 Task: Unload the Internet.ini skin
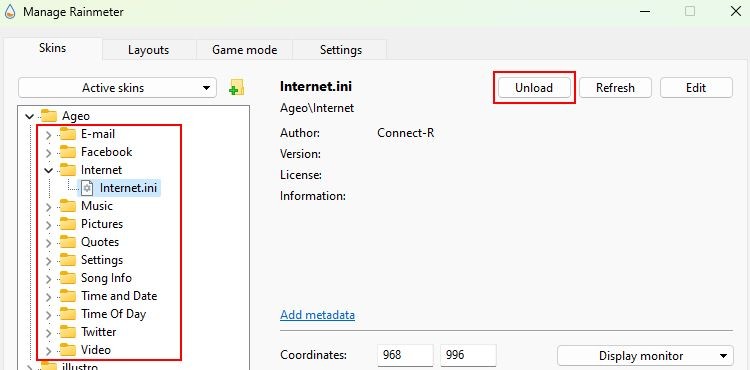click(534, 88)
